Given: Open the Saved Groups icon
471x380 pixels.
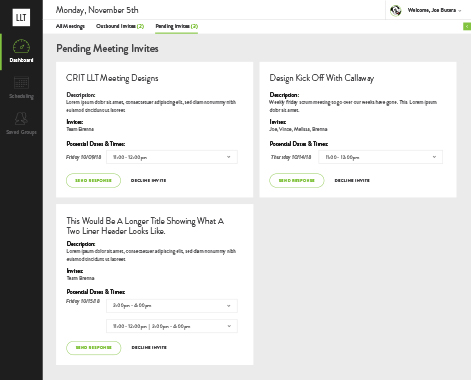Looking at the screenshot, I should (21, 118).
